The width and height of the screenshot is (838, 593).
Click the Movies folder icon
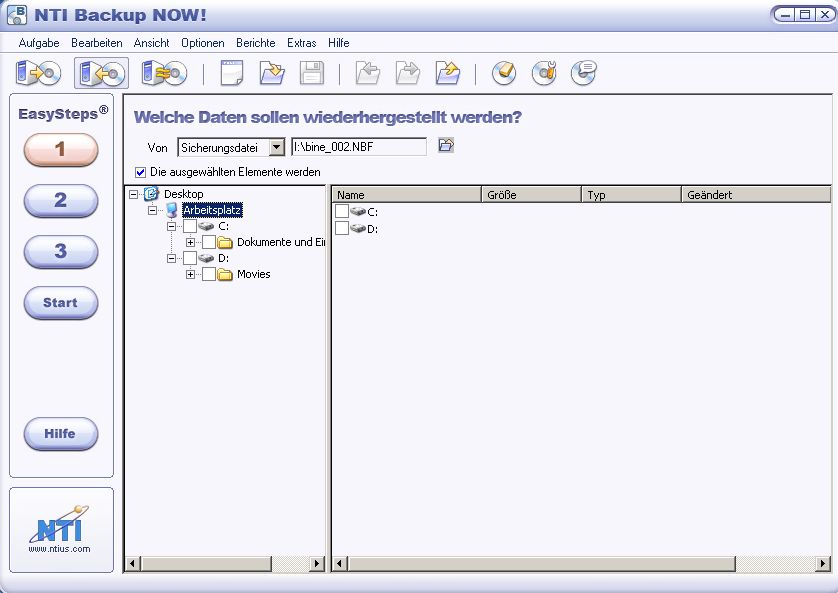pyautogui.click(x=225, y=275)
